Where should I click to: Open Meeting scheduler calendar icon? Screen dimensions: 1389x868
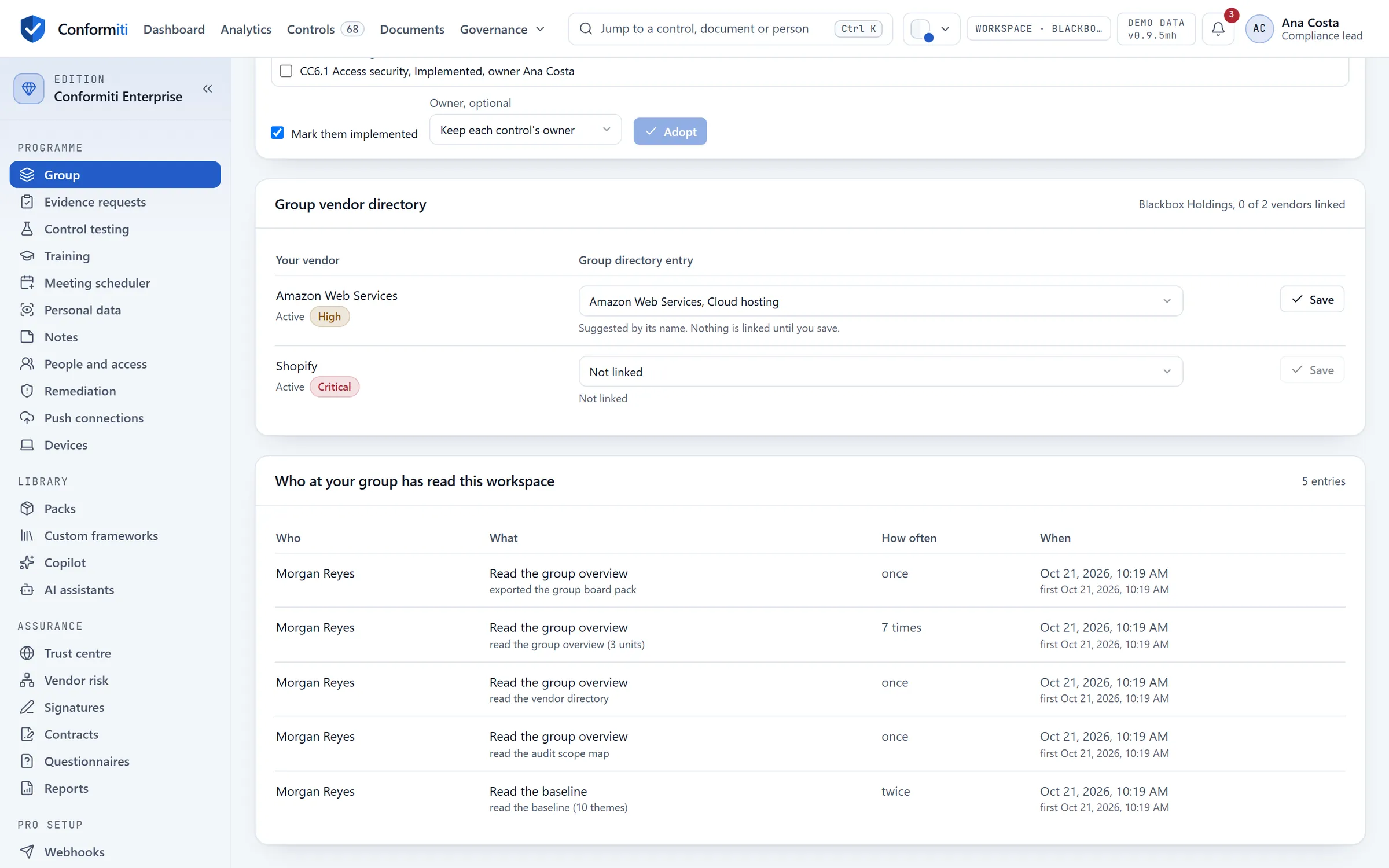(27, 283)
